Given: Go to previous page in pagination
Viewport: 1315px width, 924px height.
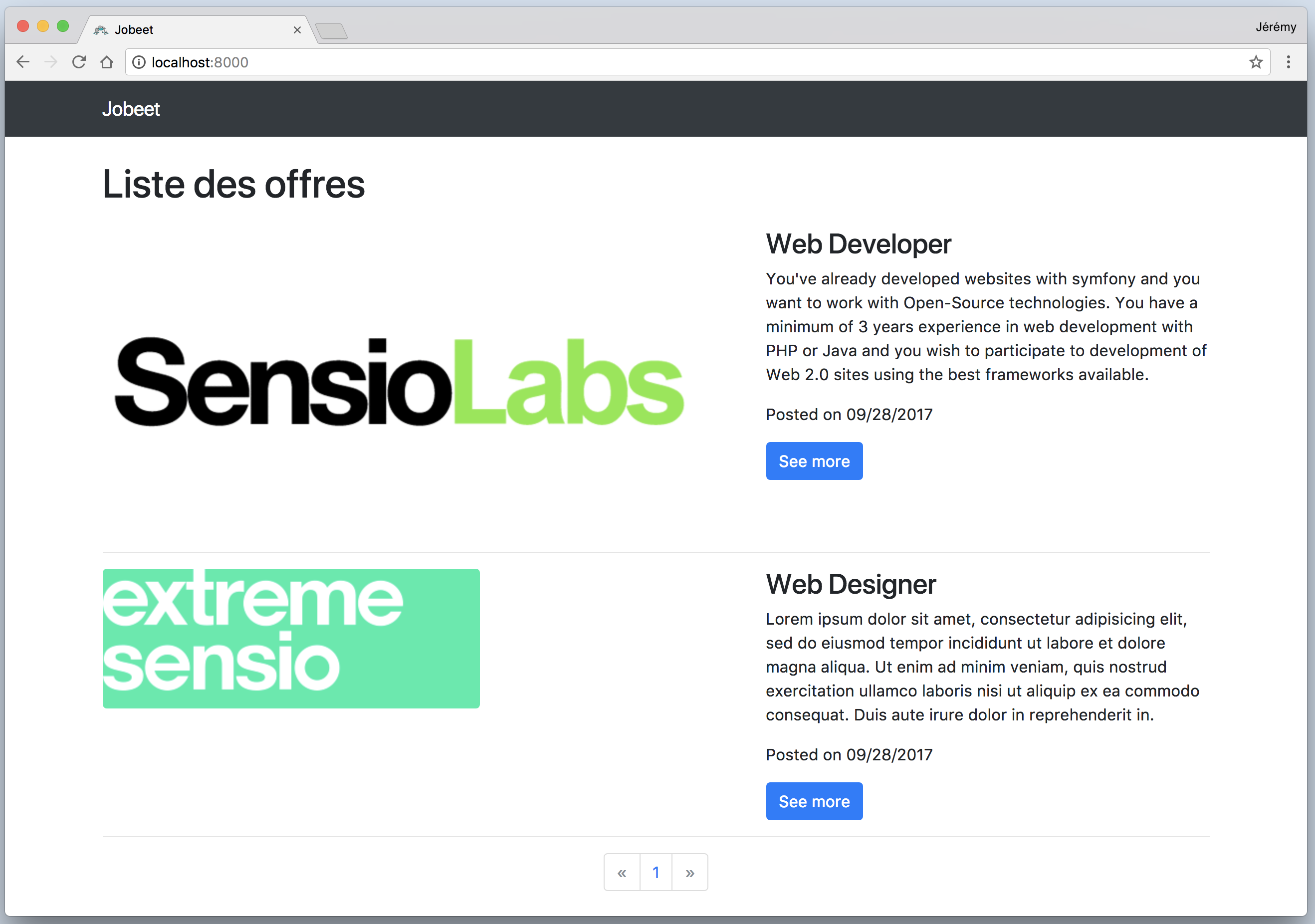Looking at the screenshot, I should 622,873.
